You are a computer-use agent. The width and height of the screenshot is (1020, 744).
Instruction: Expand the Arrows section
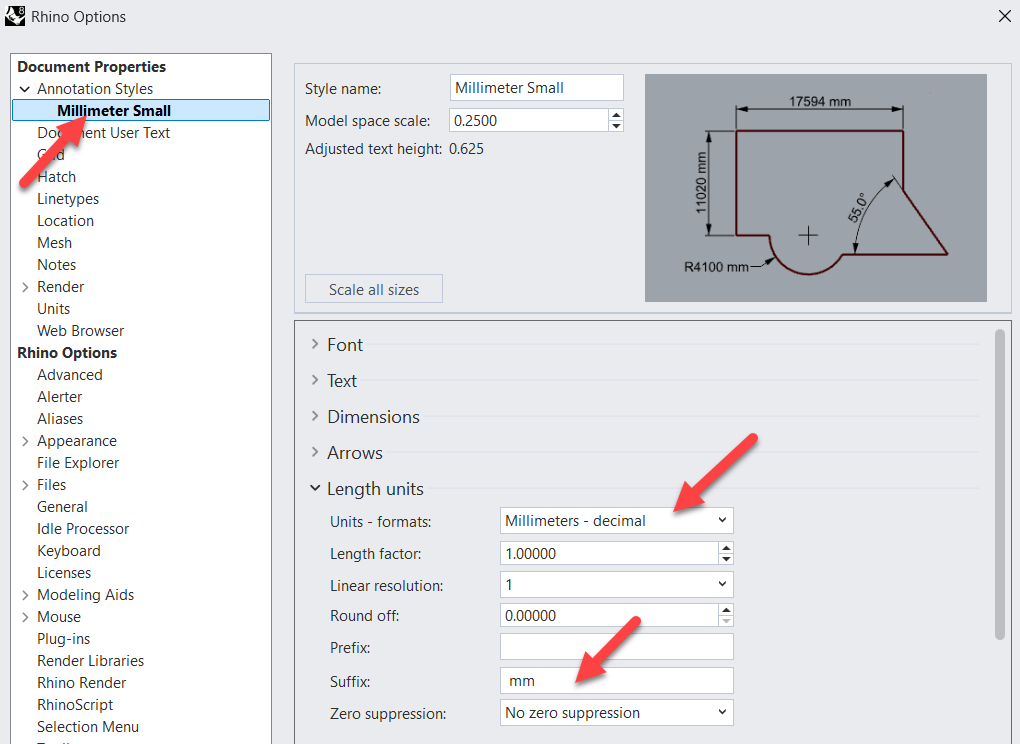[x=315, y=452]
